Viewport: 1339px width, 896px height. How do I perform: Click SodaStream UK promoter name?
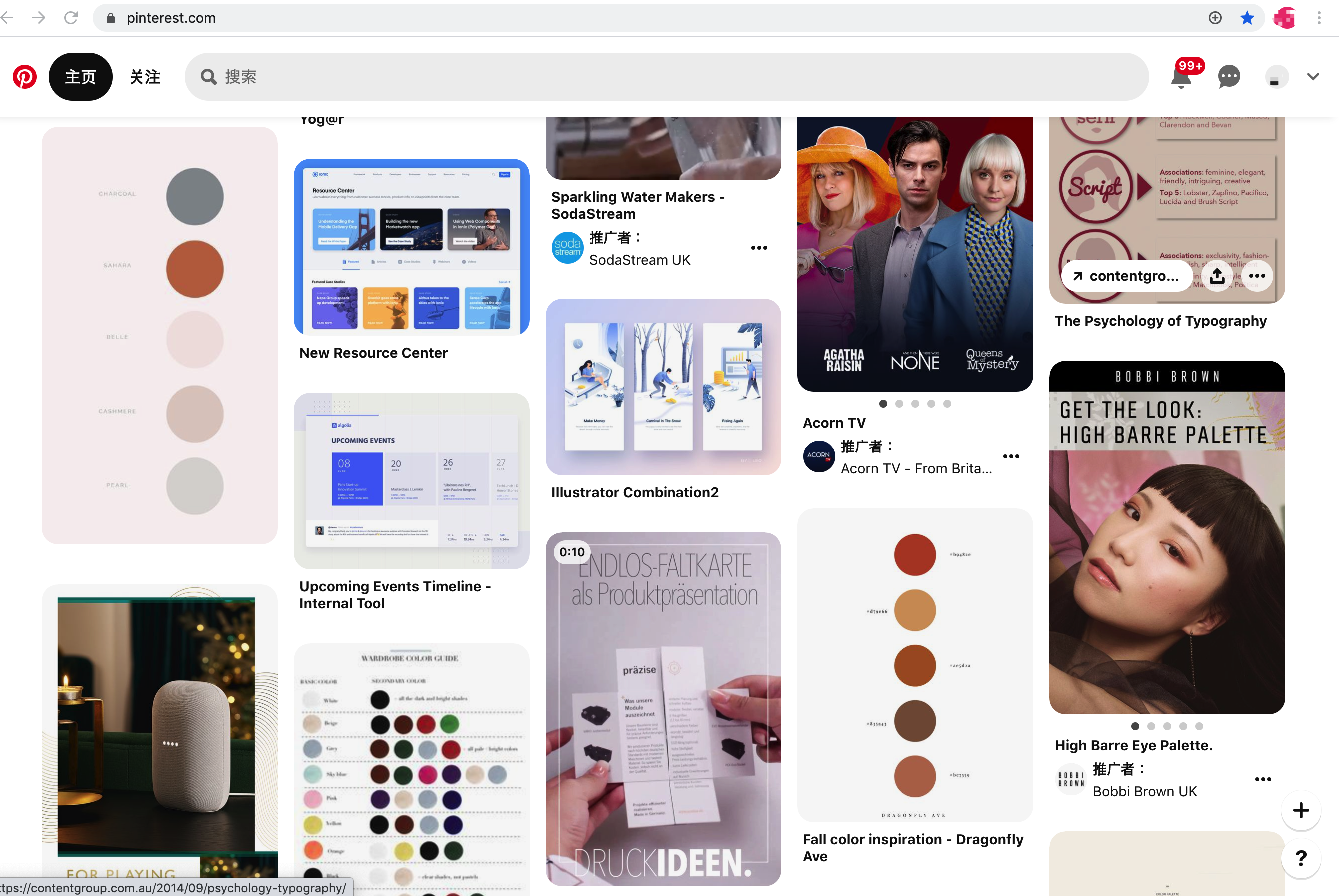[x=640, y=260]
